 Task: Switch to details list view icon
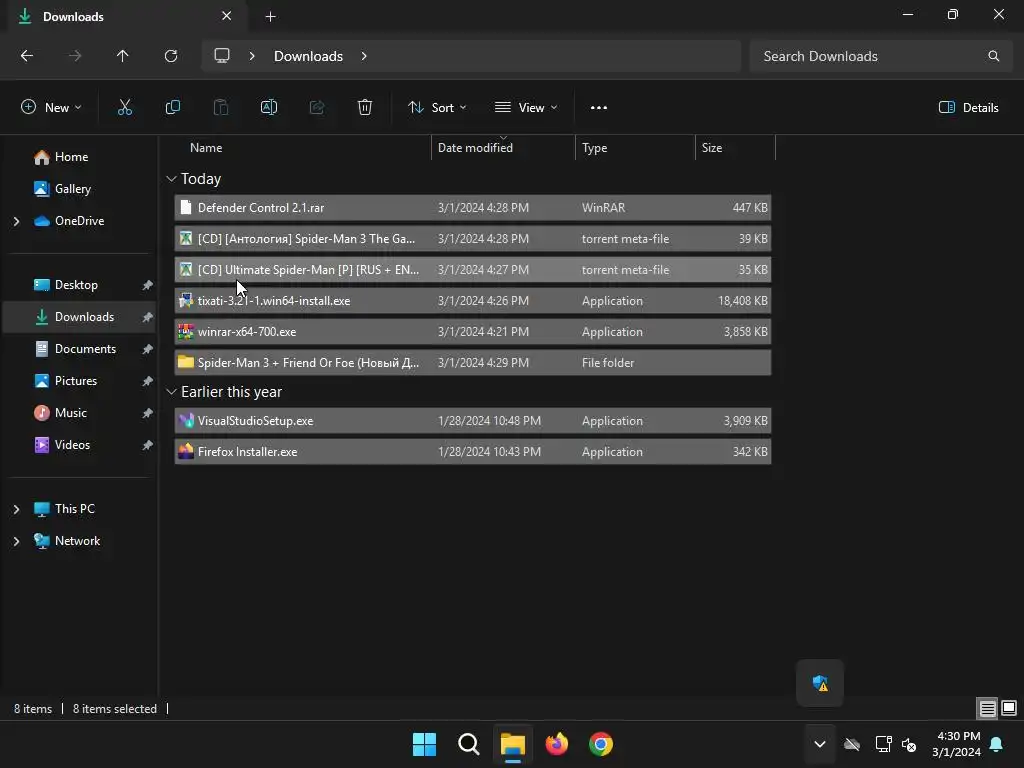(x=987, y=708)
